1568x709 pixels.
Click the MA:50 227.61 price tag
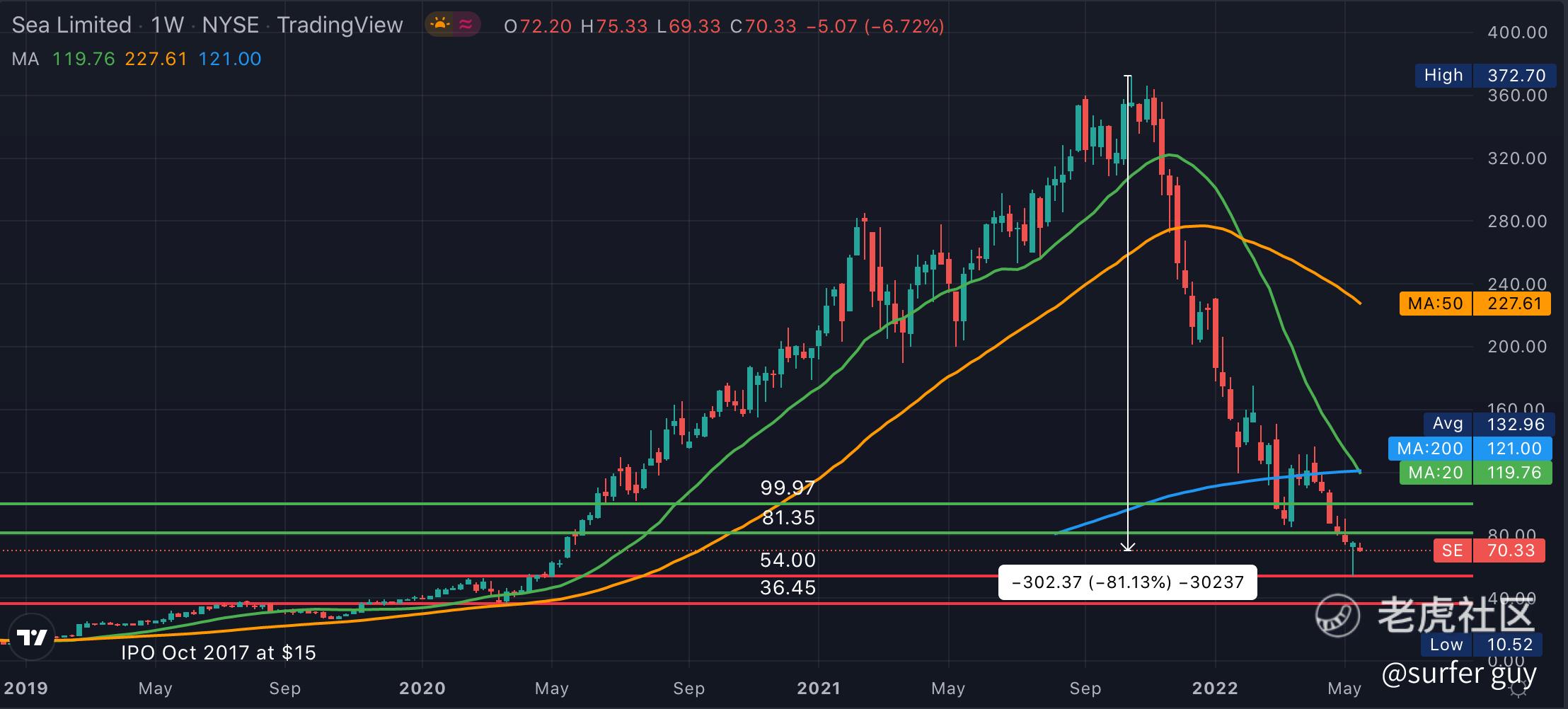pos(1475,304)
